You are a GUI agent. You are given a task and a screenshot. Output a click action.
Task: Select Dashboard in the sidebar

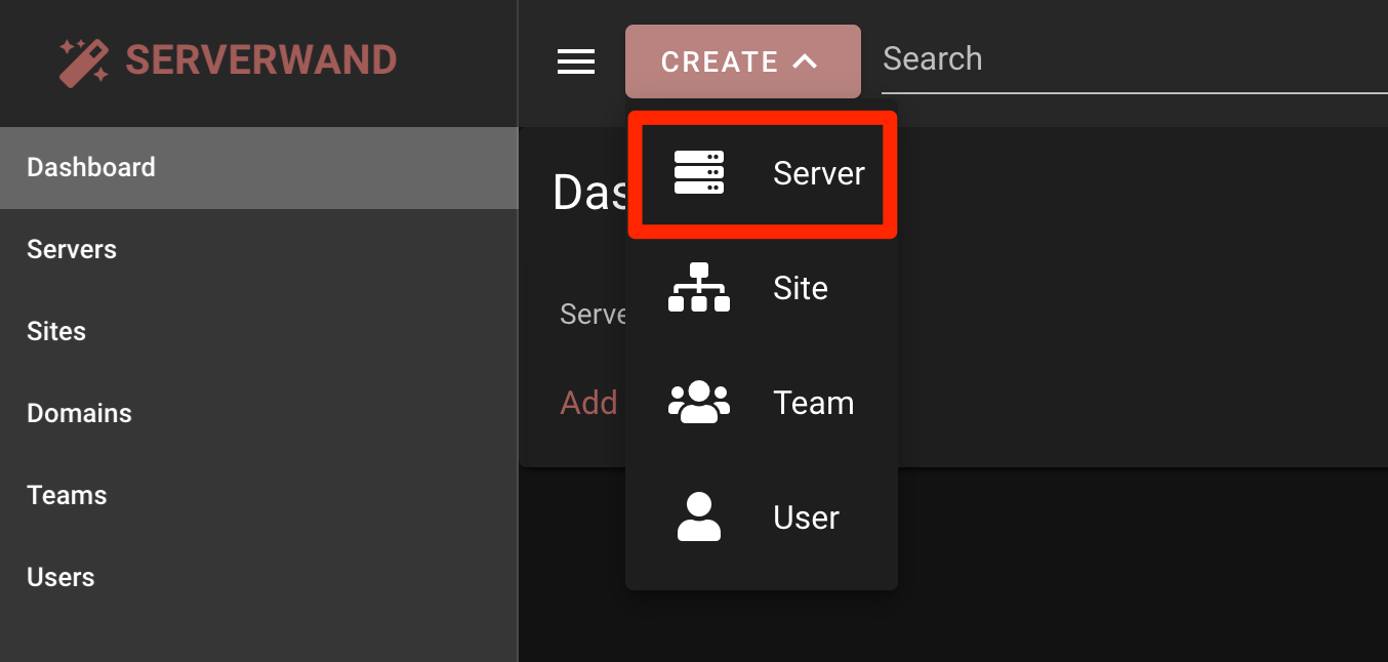[91, 167]
